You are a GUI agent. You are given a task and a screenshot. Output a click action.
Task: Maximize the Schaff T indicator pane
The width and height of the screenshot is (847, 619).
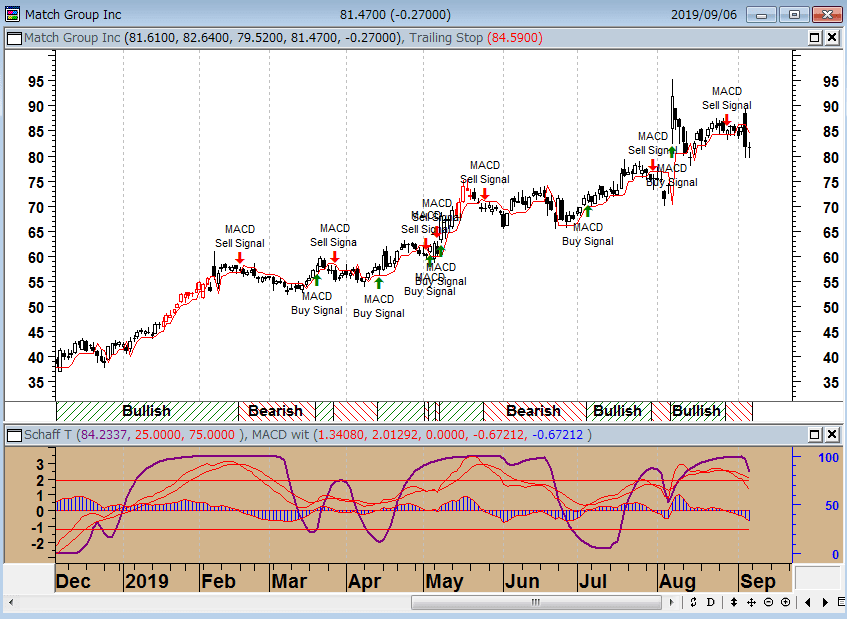pyautogui.click(x=815, y=434)
